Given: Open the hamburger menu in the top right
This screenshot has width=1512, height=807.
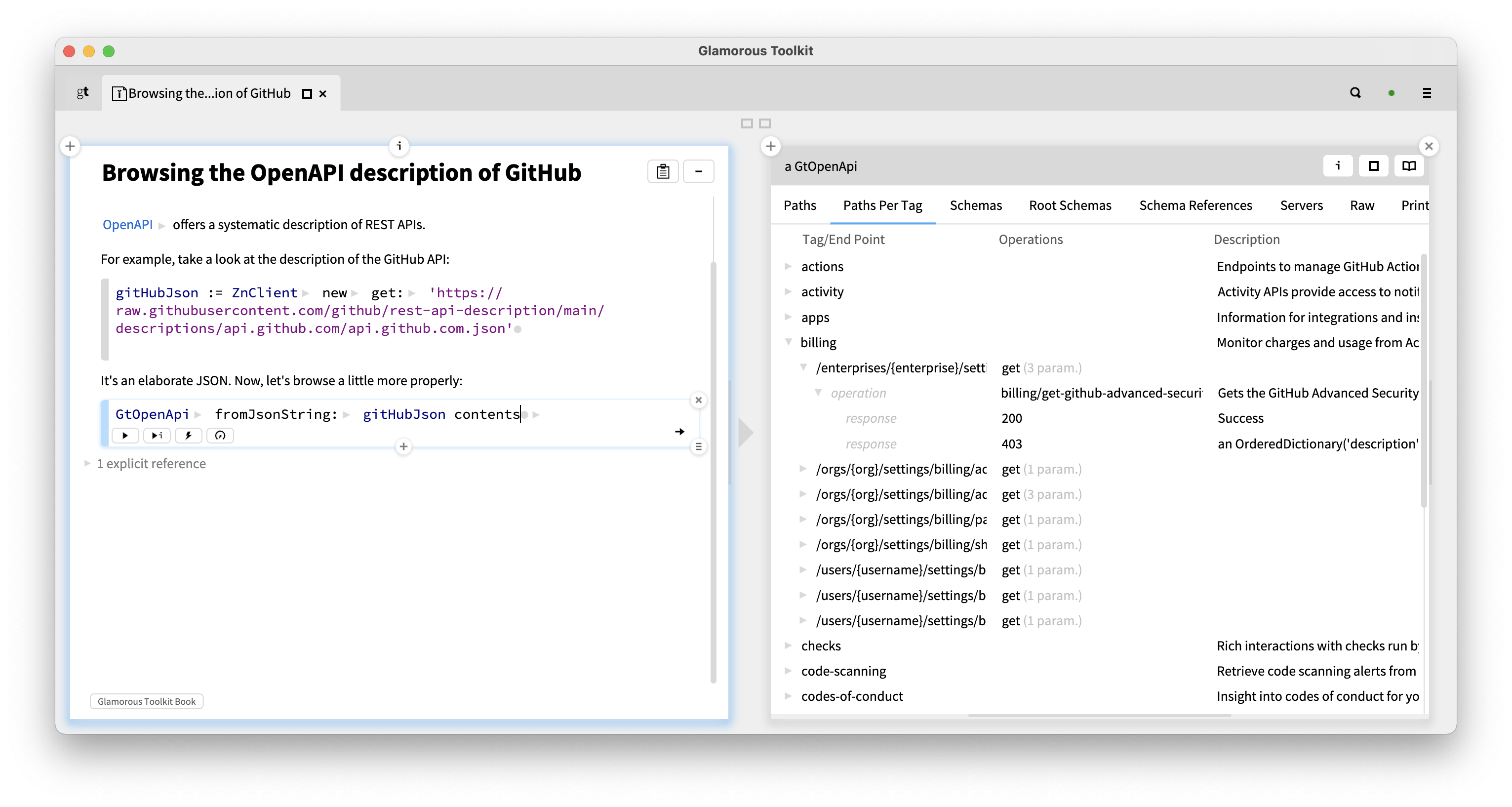Looking at the screenshot, I should (x=1428, y=93).
